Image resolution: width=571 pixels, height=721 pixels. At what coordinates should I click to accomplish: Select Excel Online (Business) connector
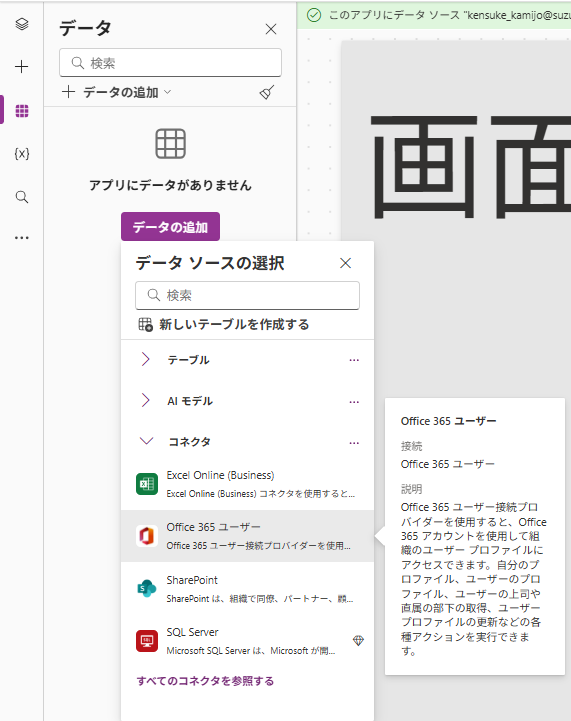tap(247, 484)
